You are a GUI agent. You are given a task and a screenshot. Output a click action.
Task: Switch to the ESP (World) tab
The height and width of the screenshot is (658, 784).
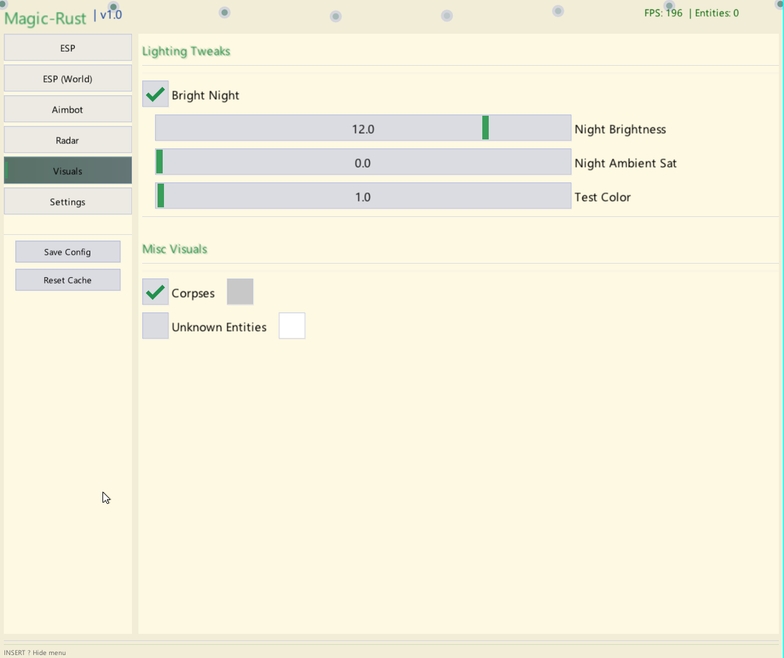[x=68, y=79]
